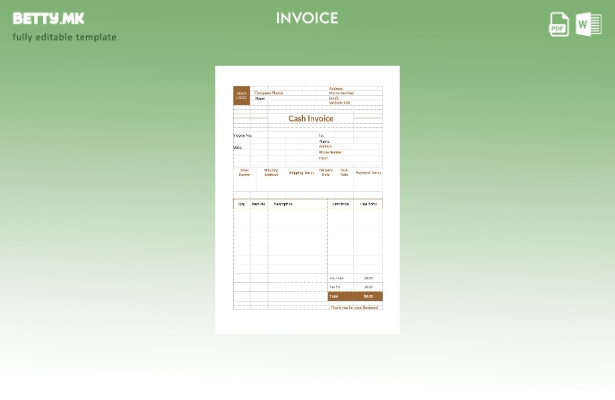The width and height of the screenshot is (615, 400).
Task: Click the Date field on invoice
Action: tap(238, 147)
